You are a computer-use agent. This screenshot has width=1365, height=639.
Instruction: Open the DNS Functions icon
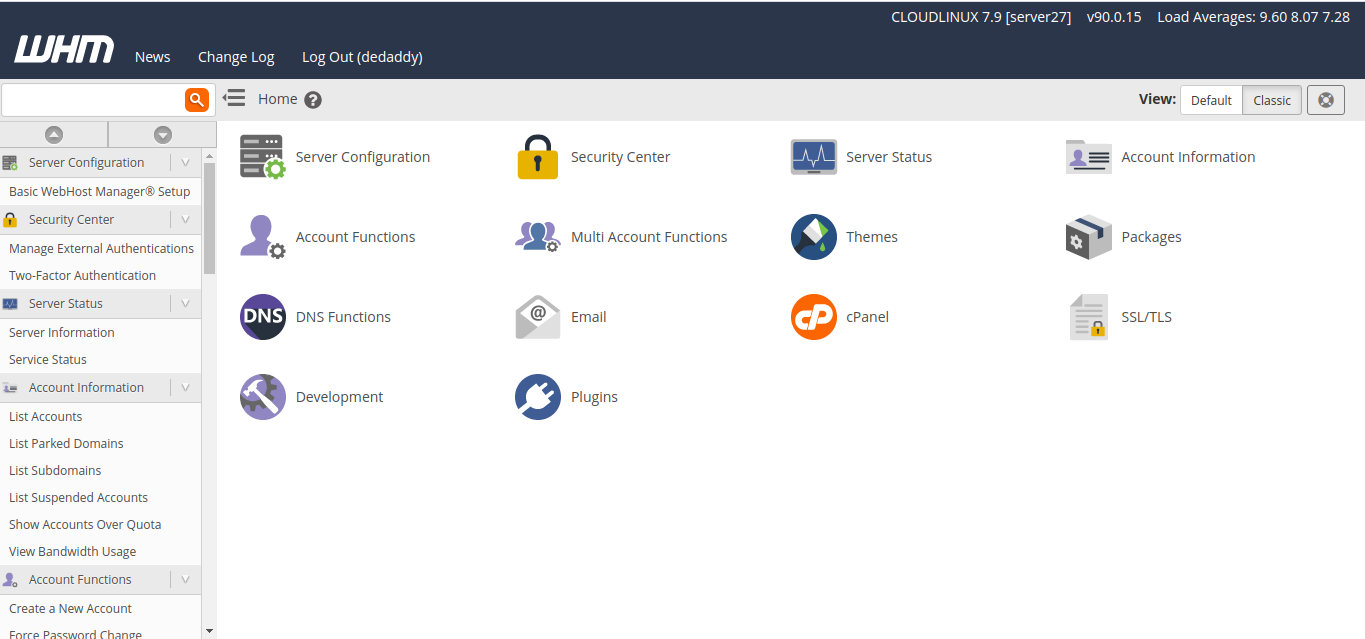point(263,317)
